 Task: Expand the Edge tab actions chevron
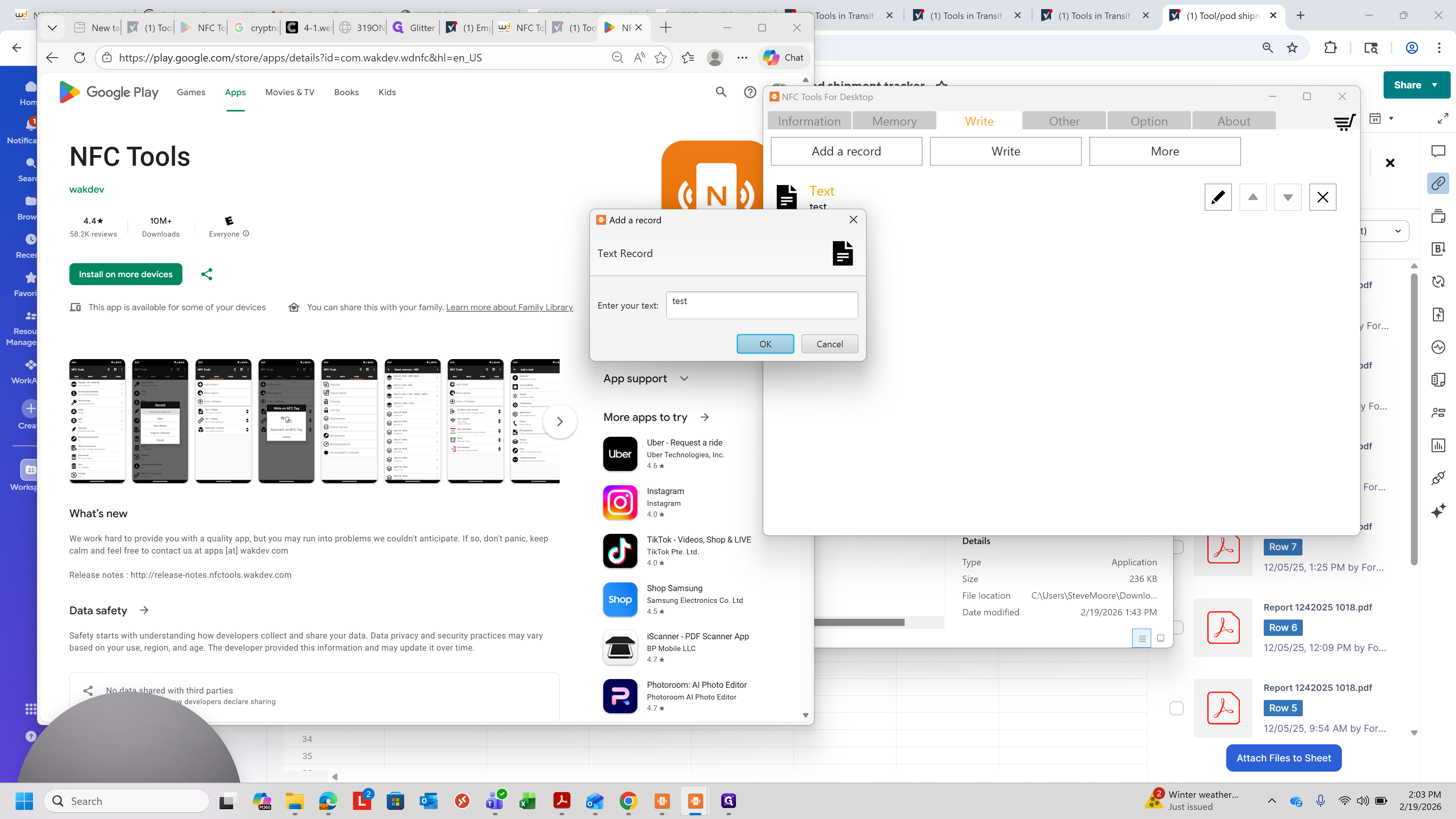[52, 27]
